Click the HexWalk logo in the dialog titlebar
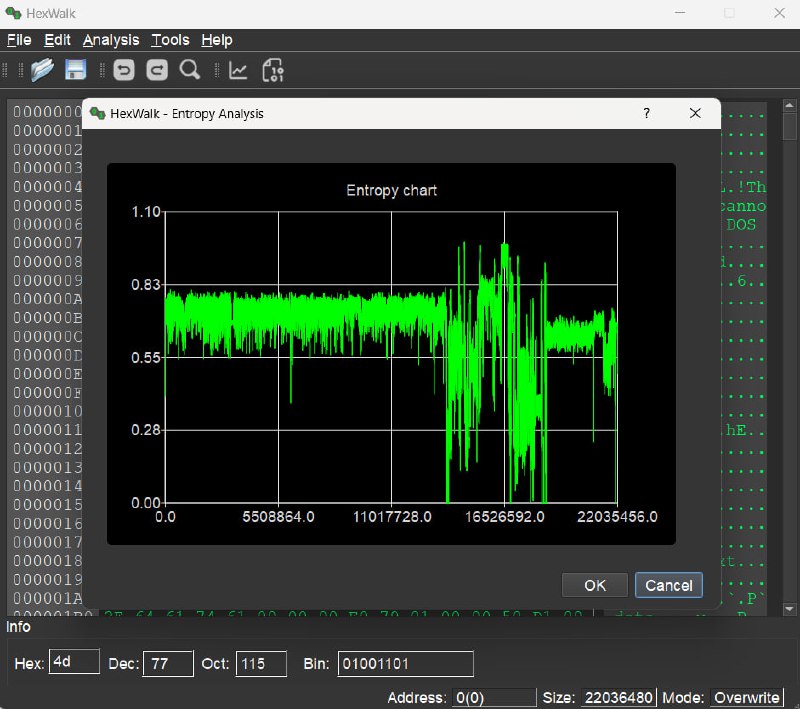 click(99, 113)
